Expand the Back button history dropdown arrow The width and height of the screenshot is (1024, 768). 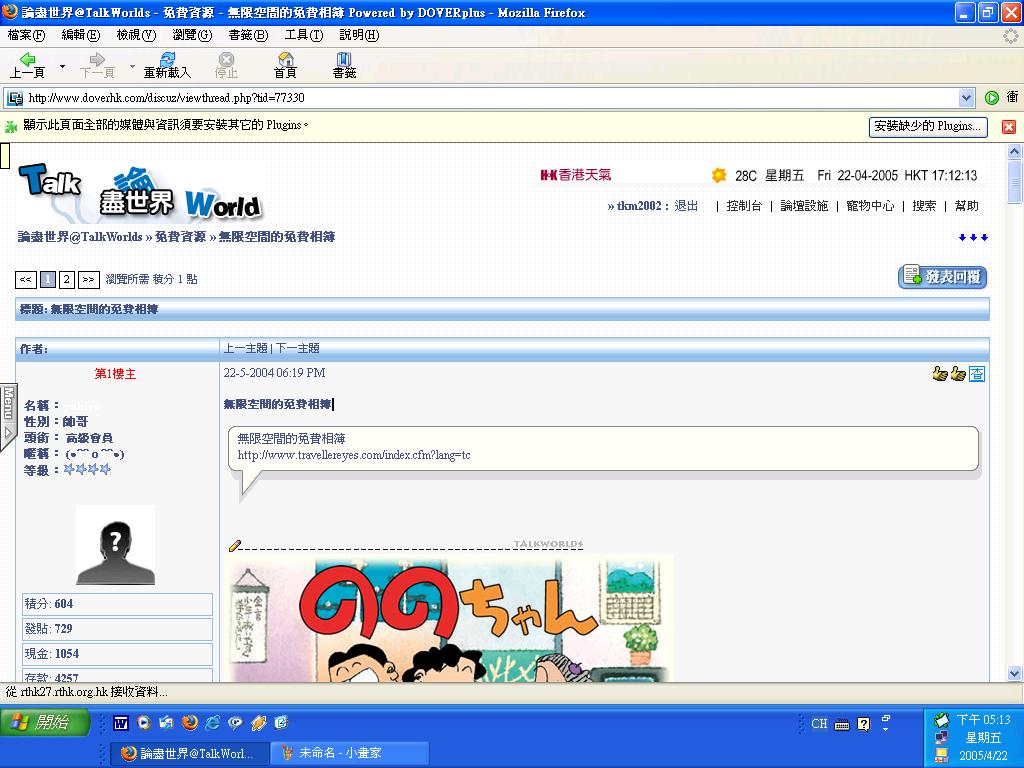click(x=62, y=67)
